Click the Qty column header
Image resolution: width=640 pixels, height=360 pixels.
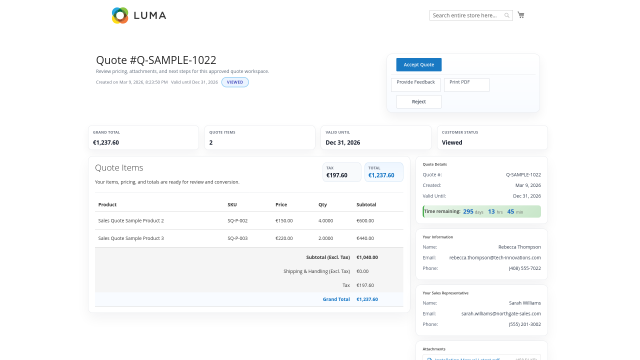point(323,204)
